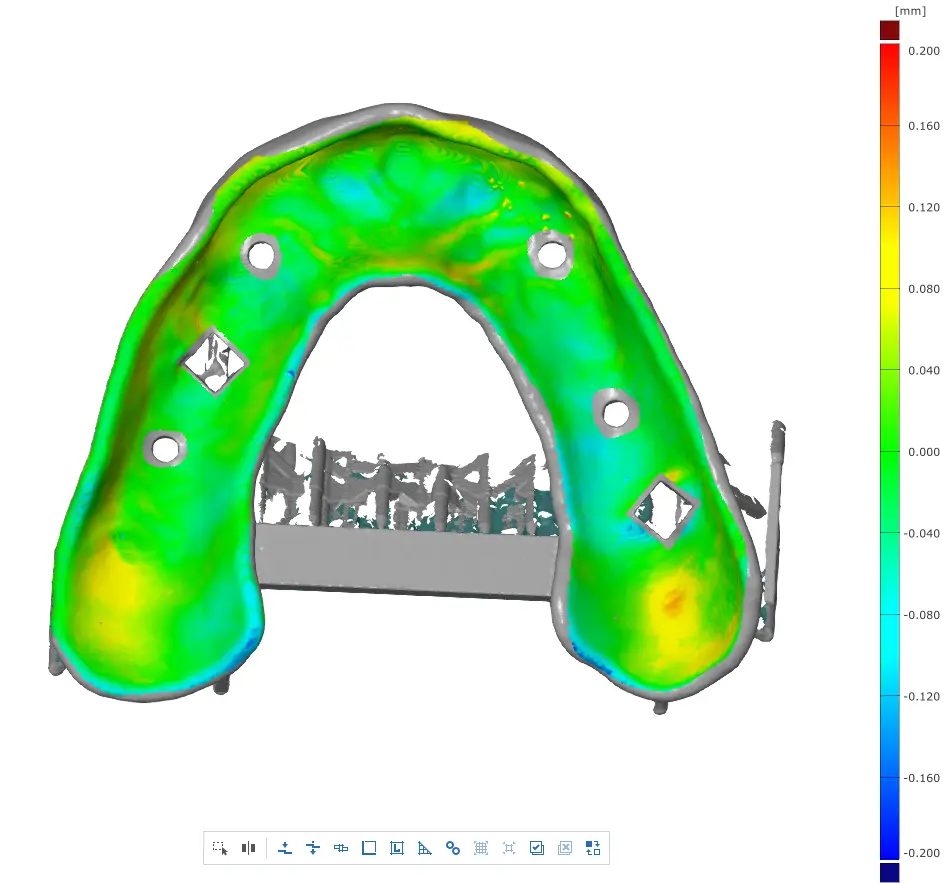Click the caliper measurement tool icon

tap(341, 848)
